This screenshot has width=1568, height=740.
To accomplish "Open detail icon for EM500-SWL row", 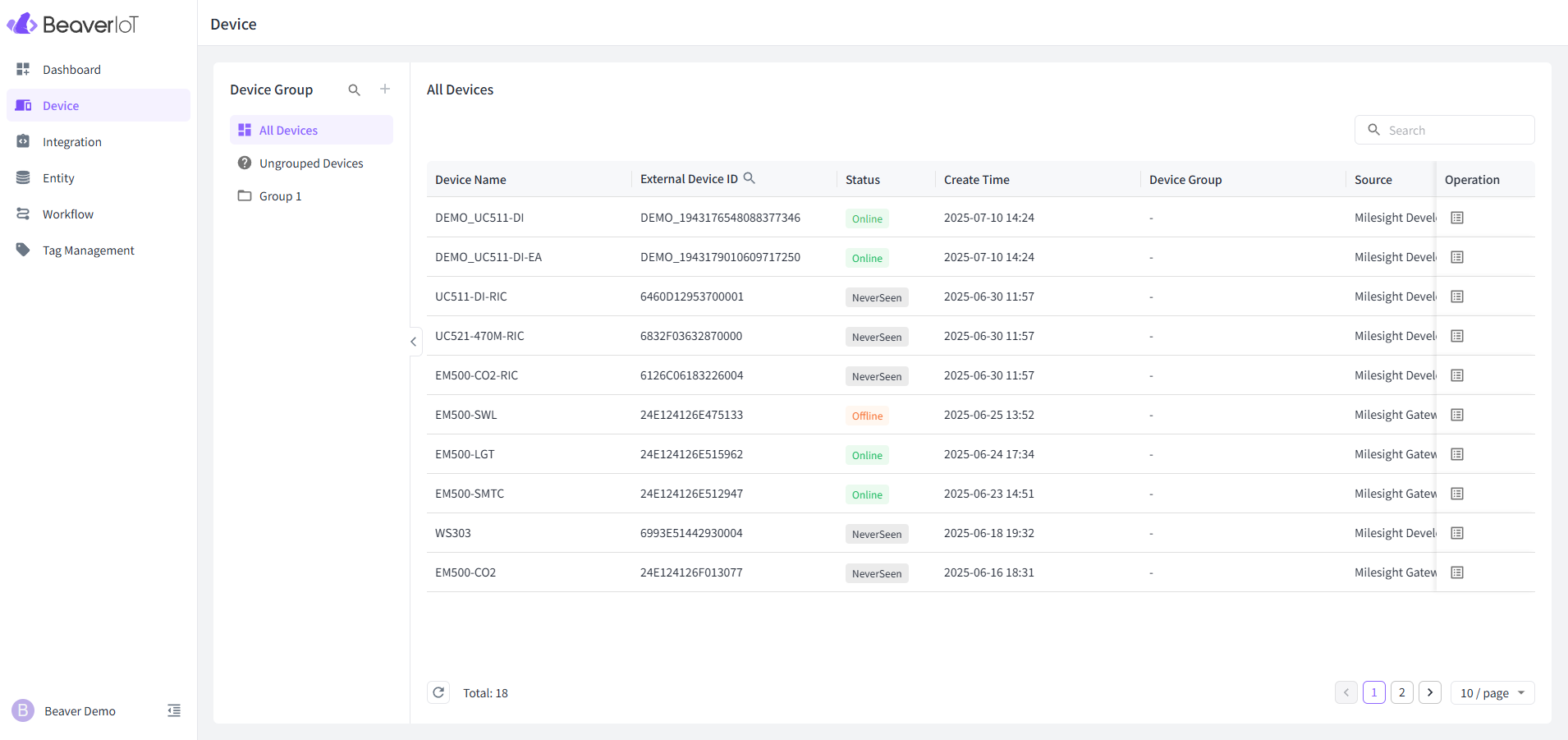I will click(x=1457, y=415).
